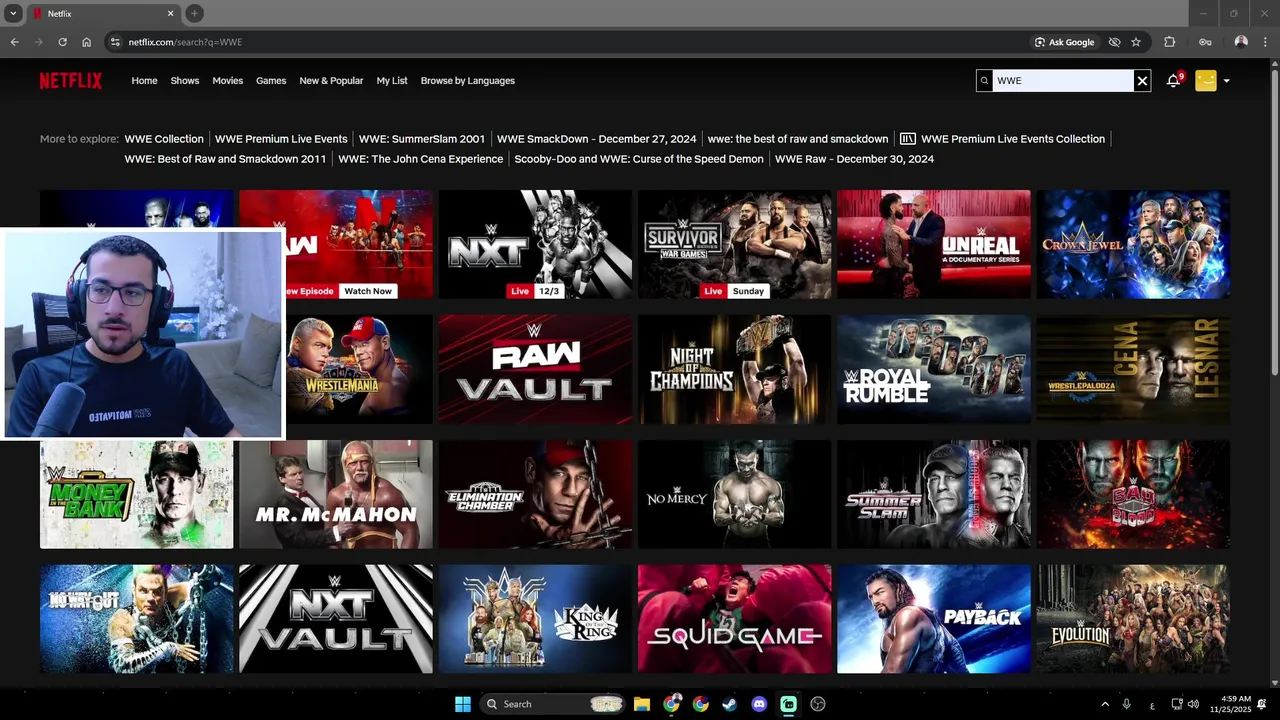
Task: Open the Elimination Chamber thumbnail
Action: click(x=535, y=494)
